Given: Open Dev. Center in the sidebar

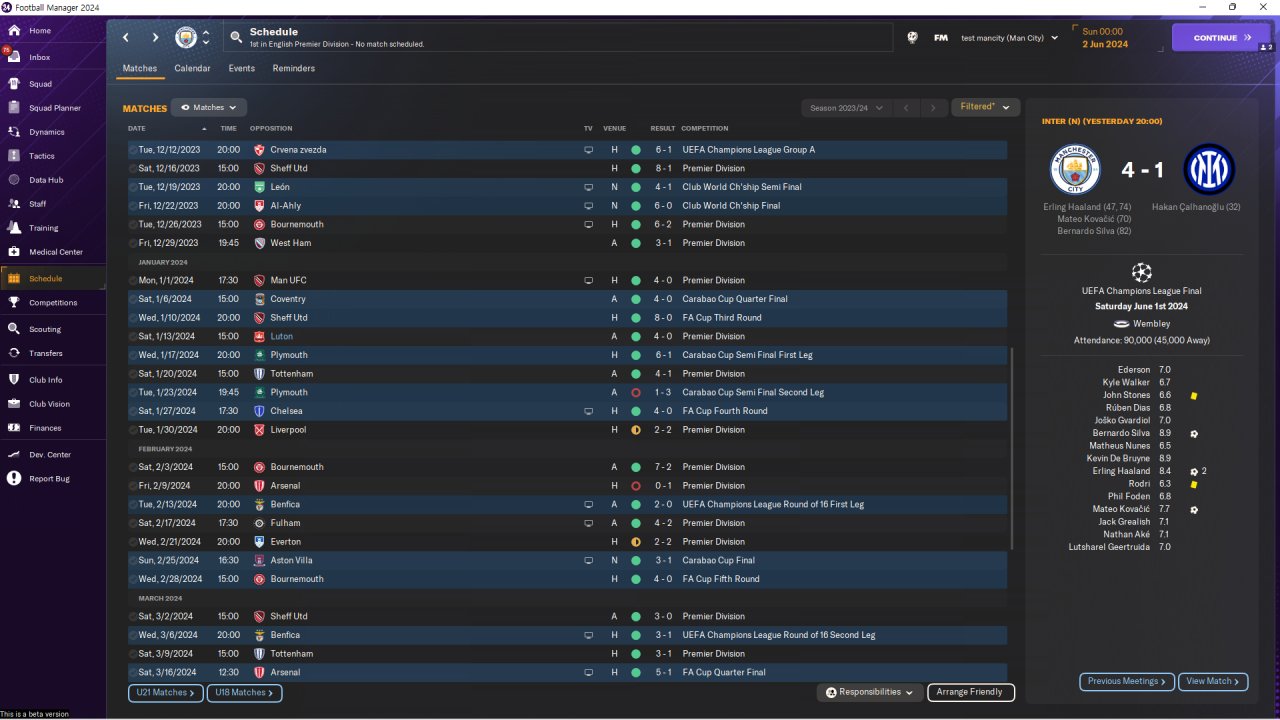Looking at the screenshot, I should tap(50, 455).
